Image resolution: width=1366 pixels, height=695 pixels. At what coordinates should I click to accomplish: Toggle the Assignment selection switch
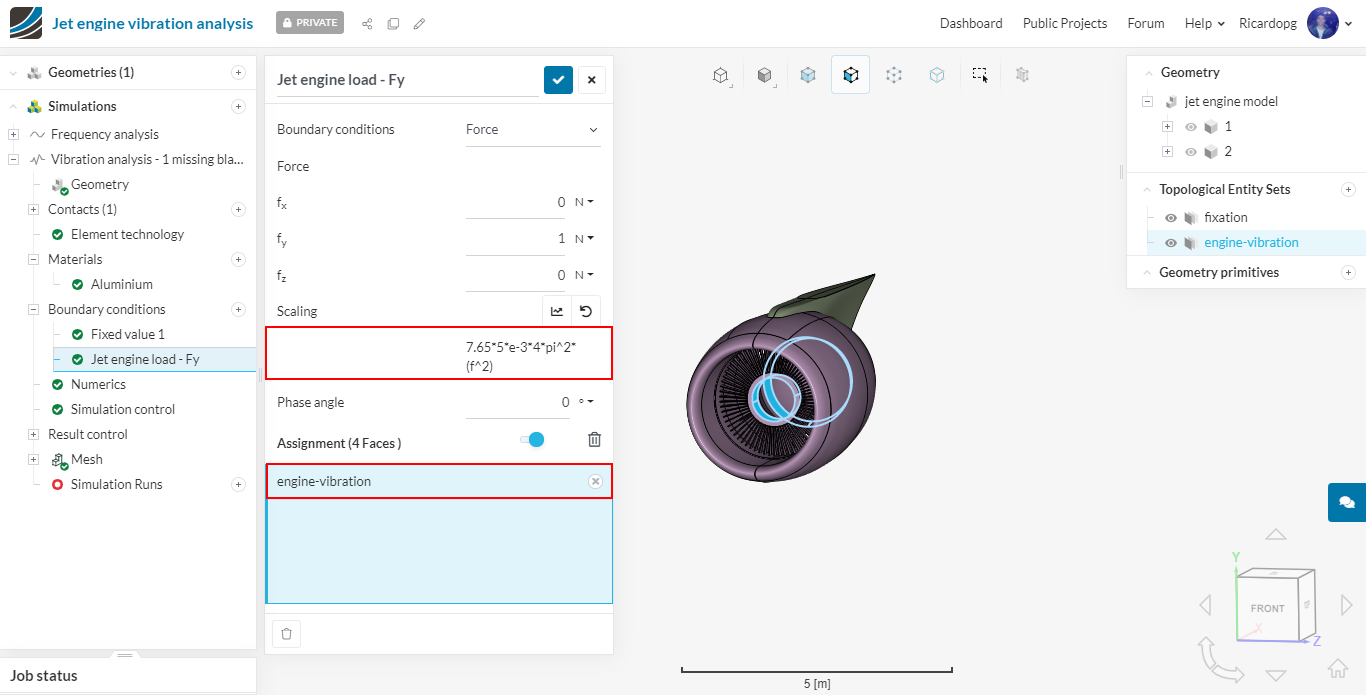tap(532, 440)
